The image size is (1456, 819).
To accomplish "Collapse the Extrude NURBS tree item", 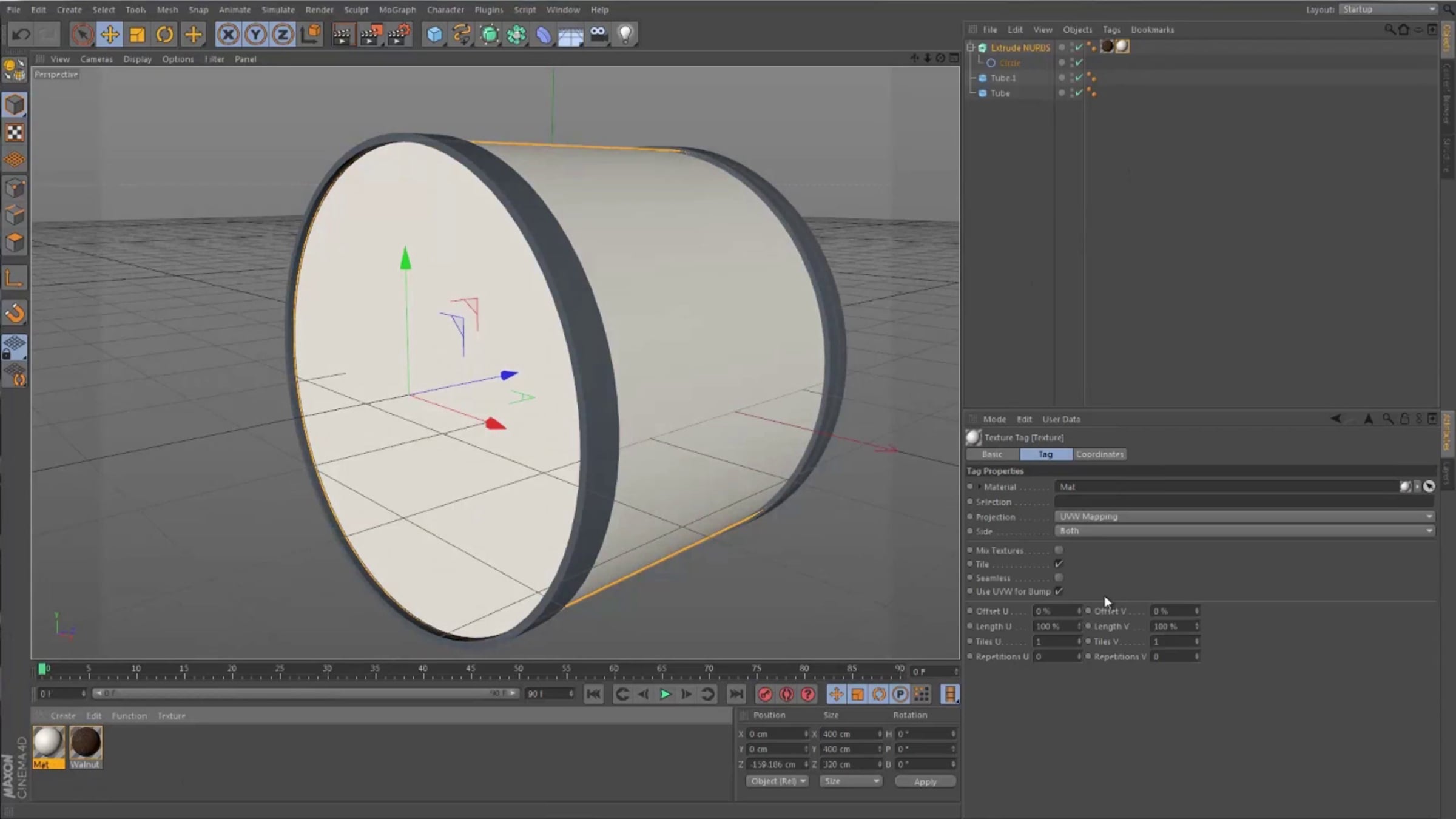I will (970, 47).
